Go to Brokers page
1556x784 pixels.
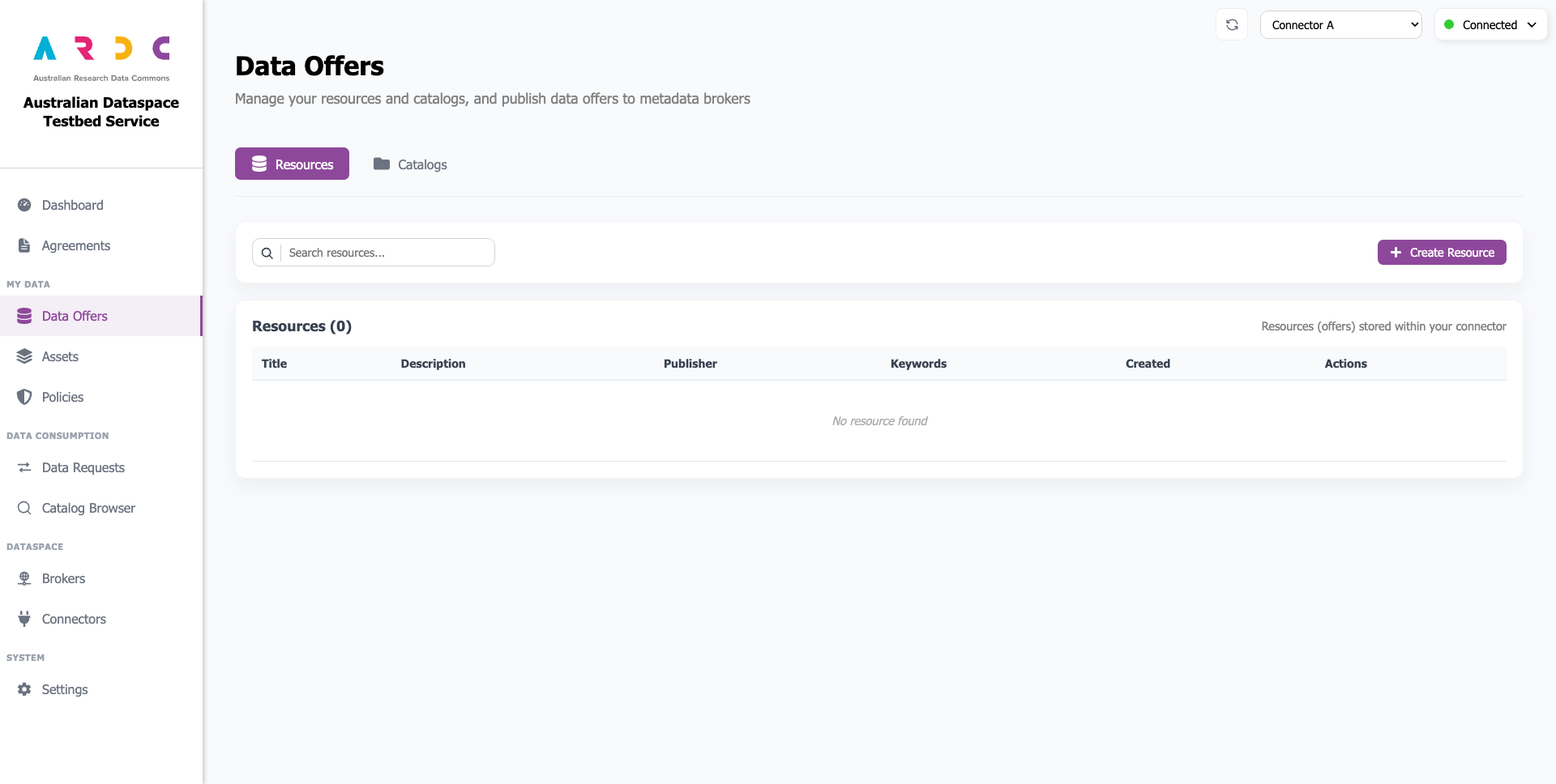tap(101, 578)
